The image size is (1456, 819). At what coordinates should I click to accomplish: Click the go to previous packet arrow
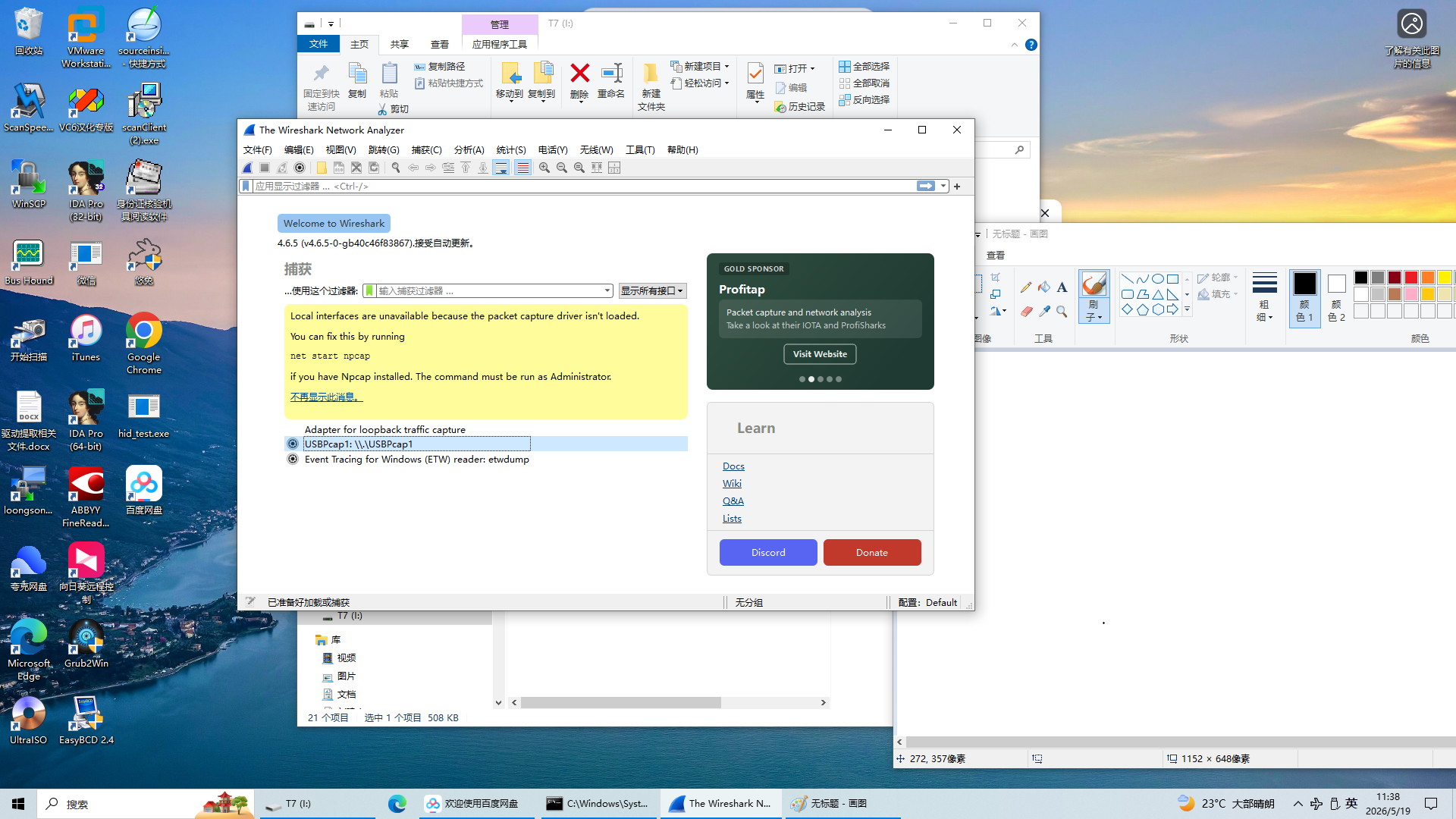[413, 168]
